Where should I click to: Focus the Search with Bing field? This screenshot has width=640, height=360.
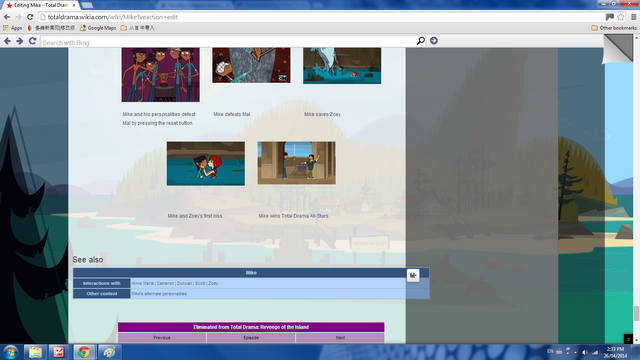(x=228, y=42)
